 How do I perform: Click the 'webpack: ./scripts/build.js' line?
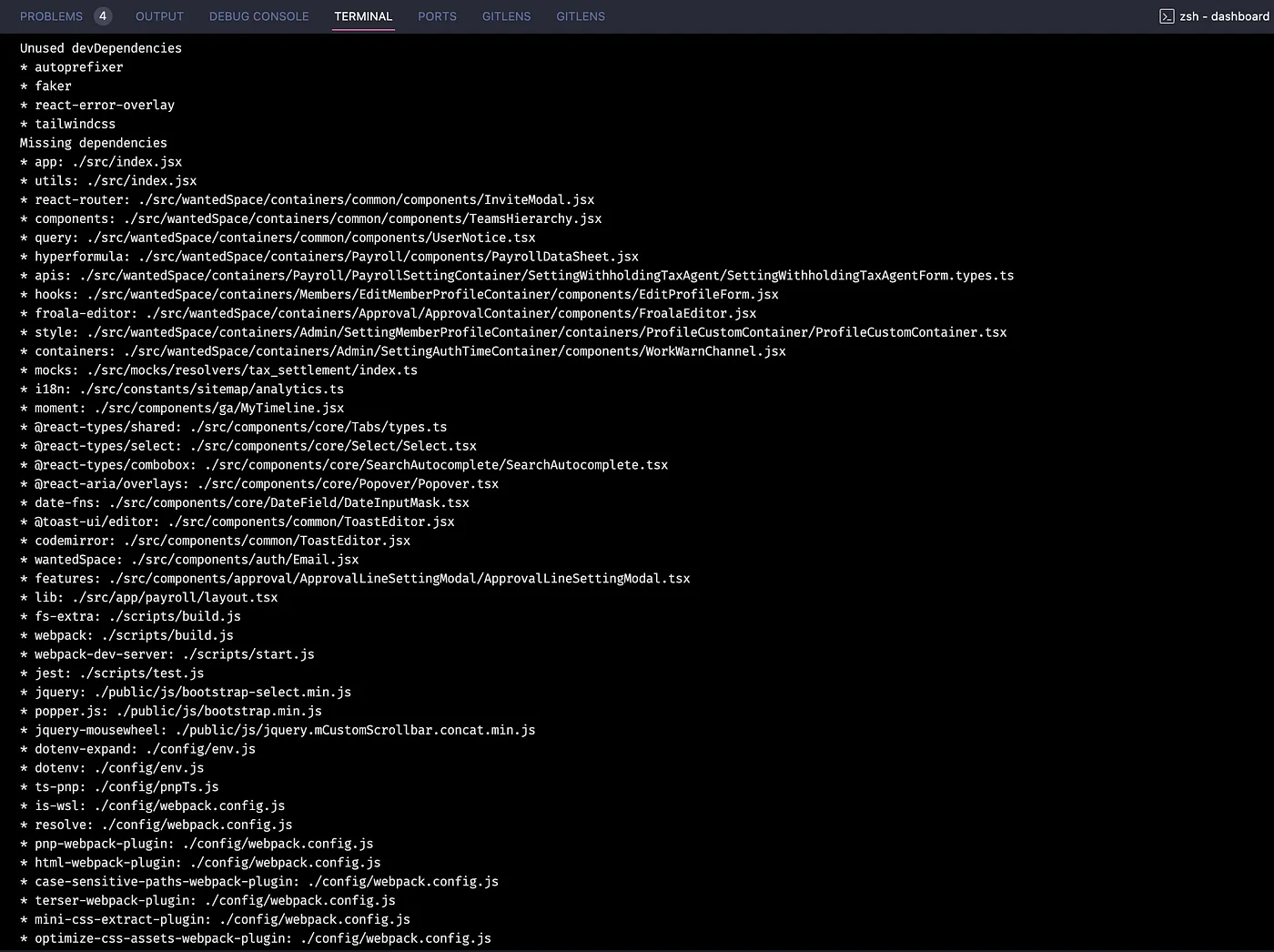[126, 636]
